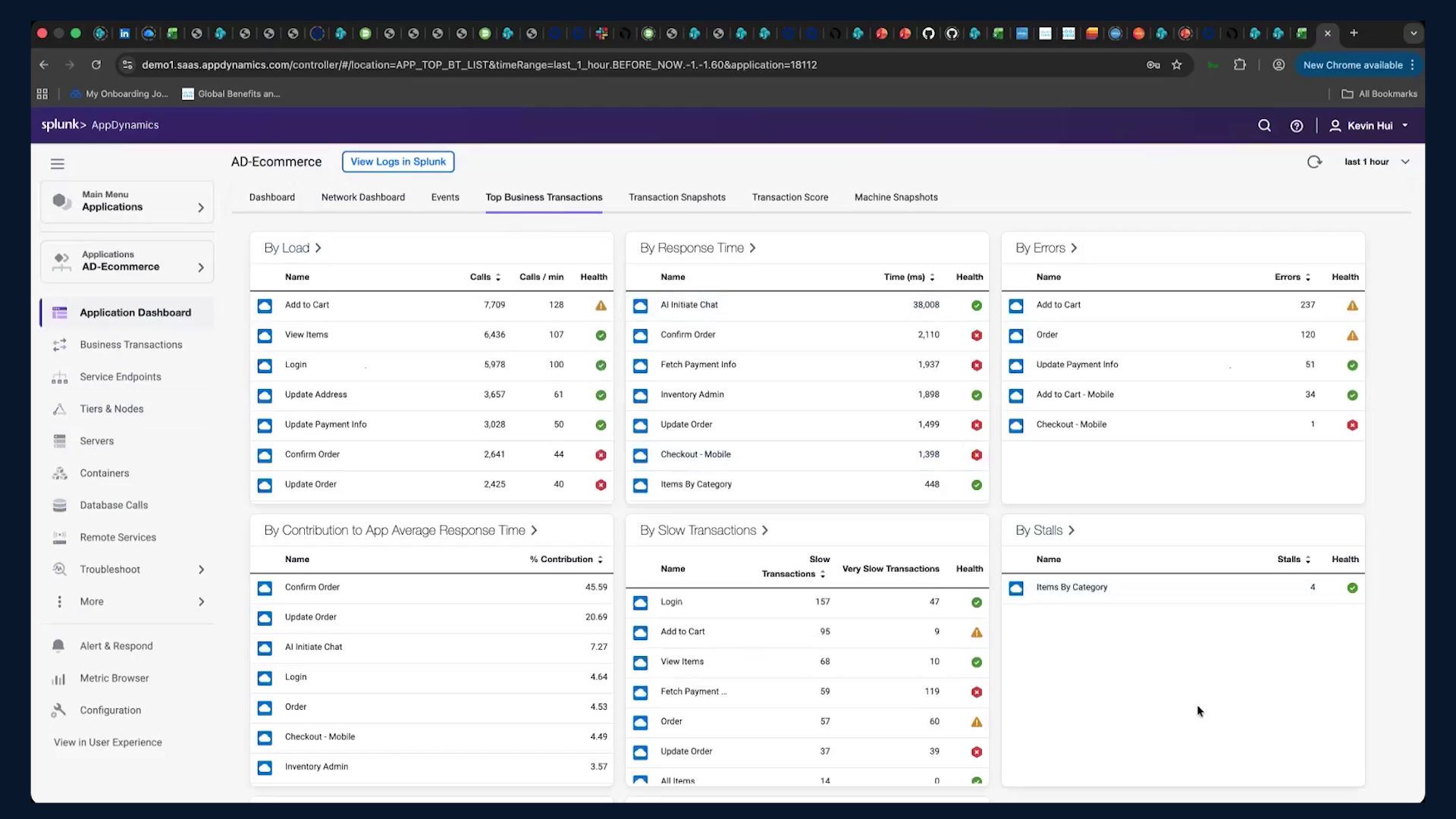
Task: Switch to the Dashboard tab
Action: (x=272, y=197)
